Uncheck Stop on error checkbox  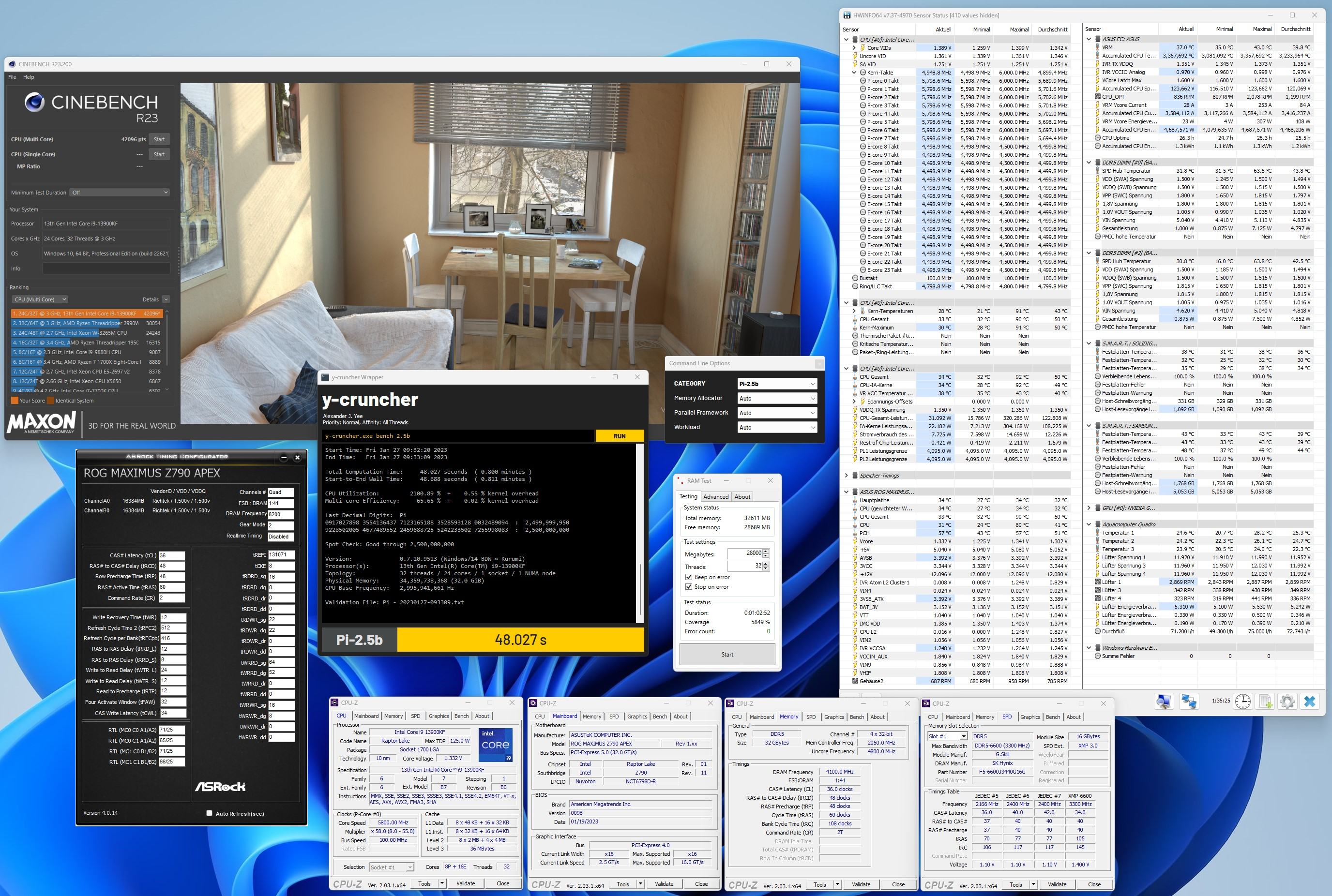689,587
